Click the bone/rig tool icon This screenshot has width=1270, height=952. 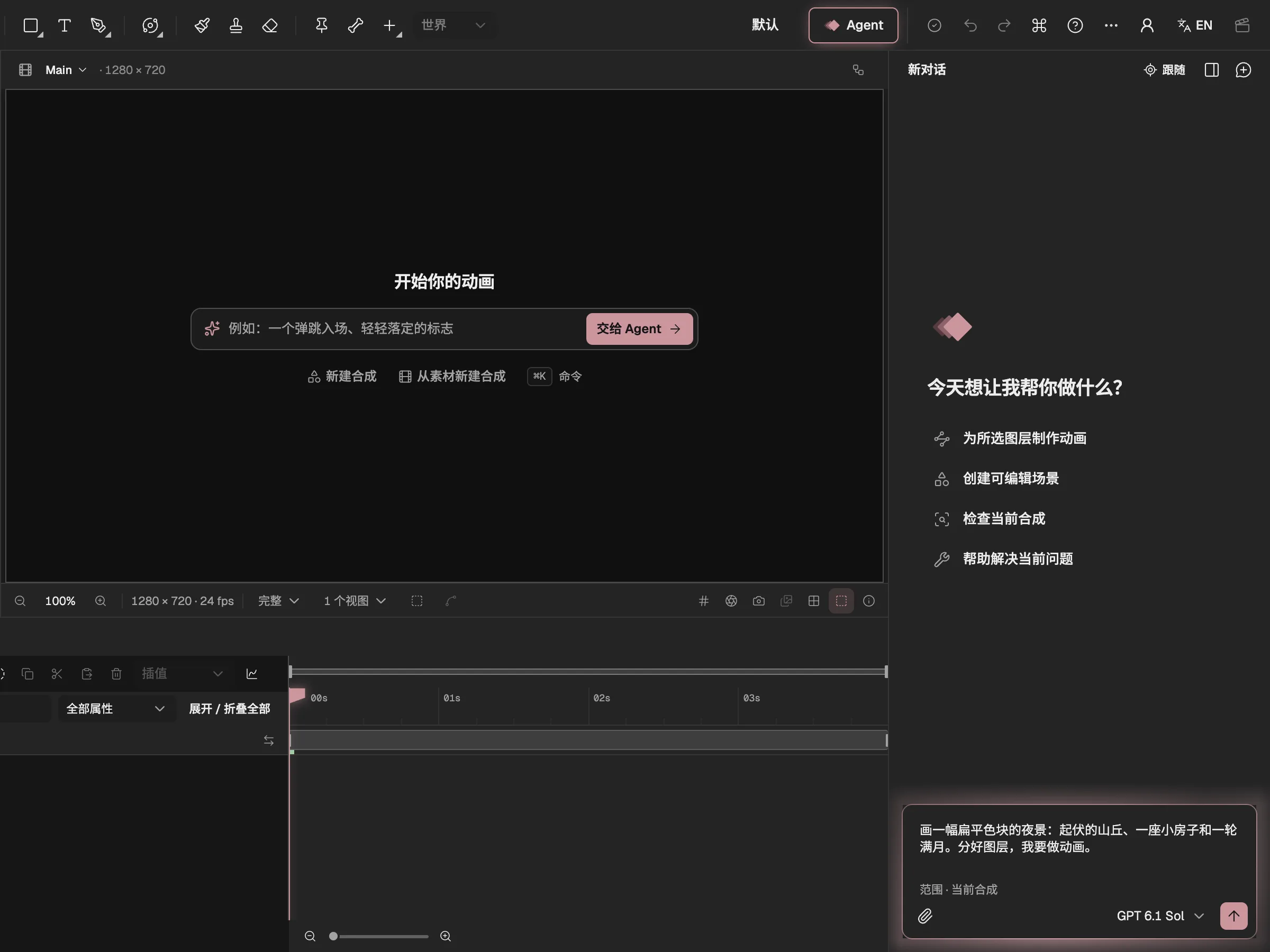[x=356, y=25]
